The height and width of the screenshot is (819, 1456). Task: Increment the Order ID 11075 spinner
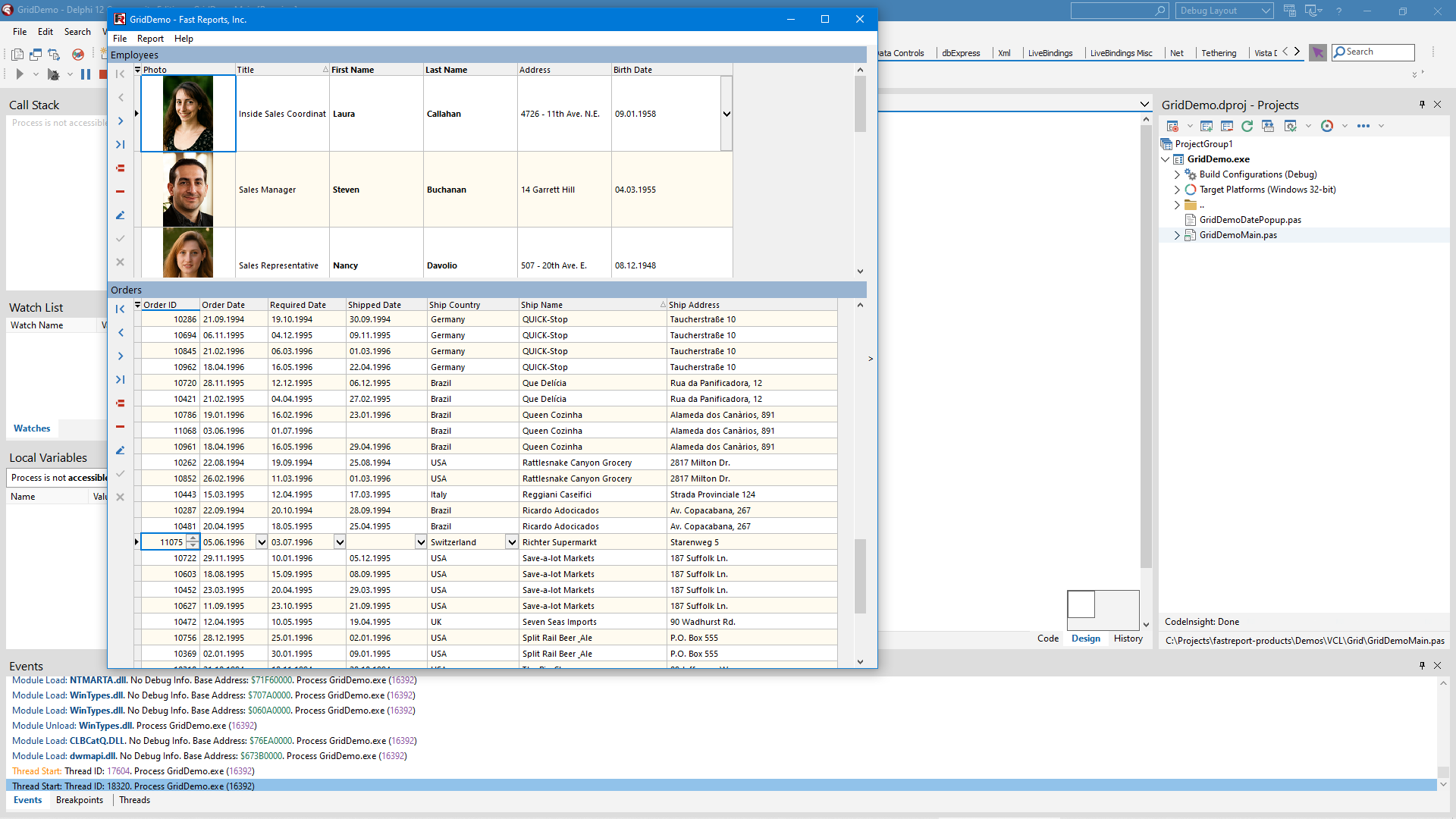pos(193,538)
